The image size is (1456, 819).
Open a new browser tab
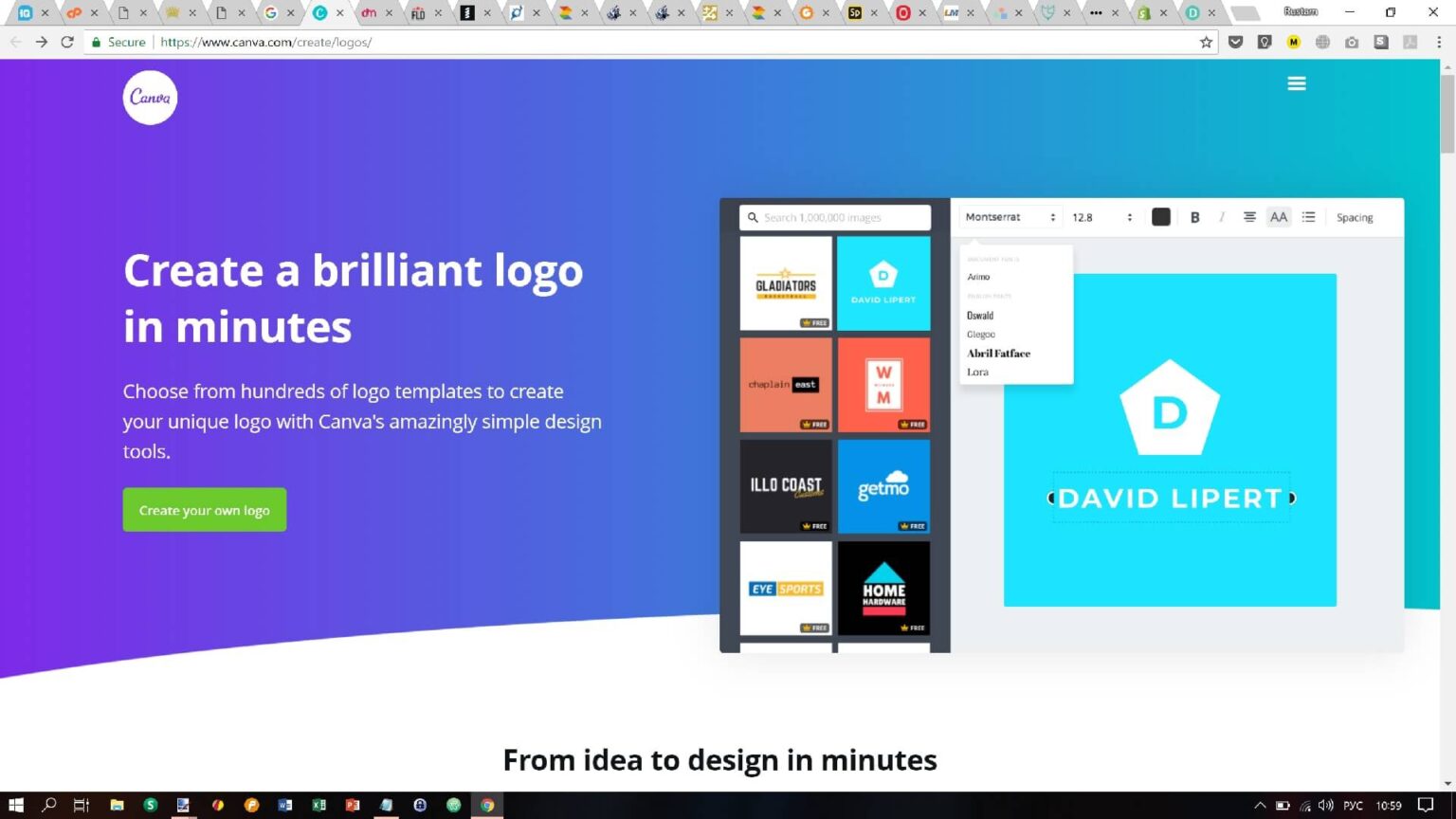click(1245, 13)
